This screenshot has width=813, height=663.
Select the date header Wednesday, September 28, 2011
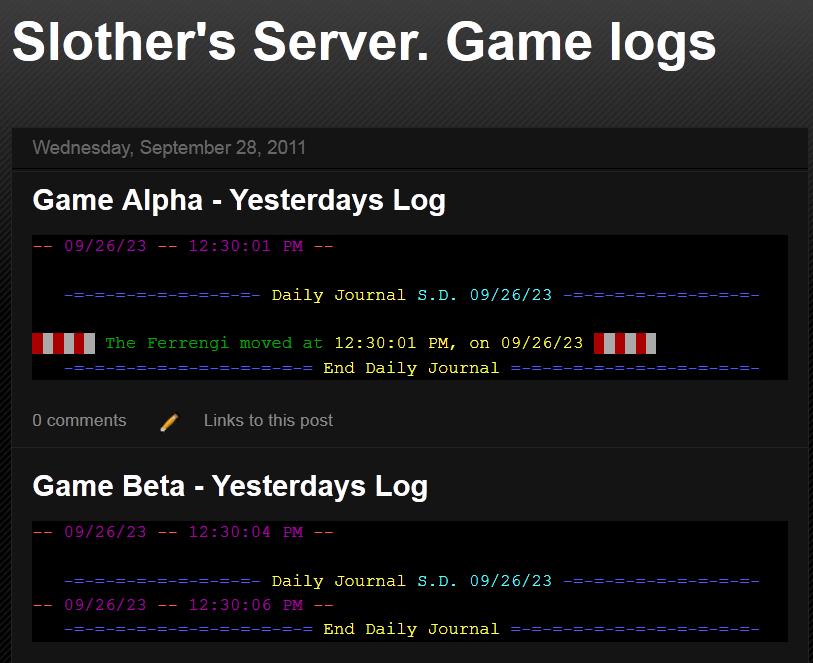coord(169,147)
